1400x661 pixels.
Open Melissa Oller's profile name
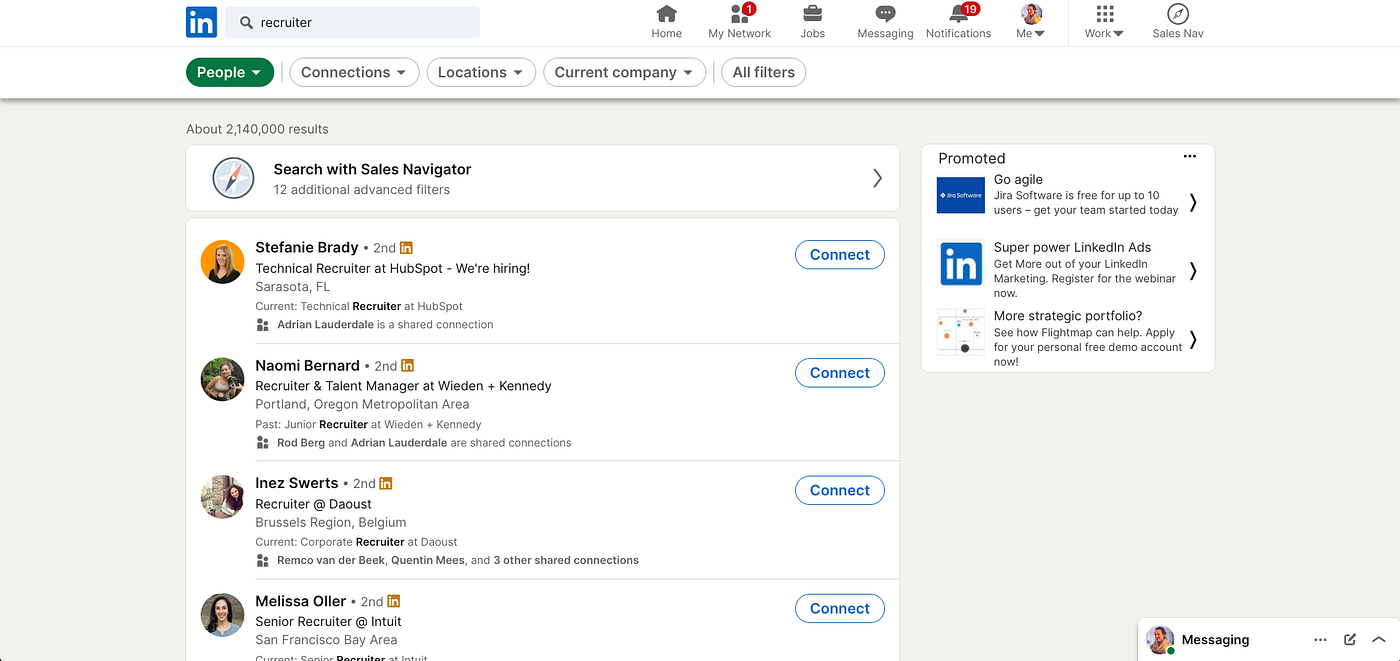tap(301, 601)
